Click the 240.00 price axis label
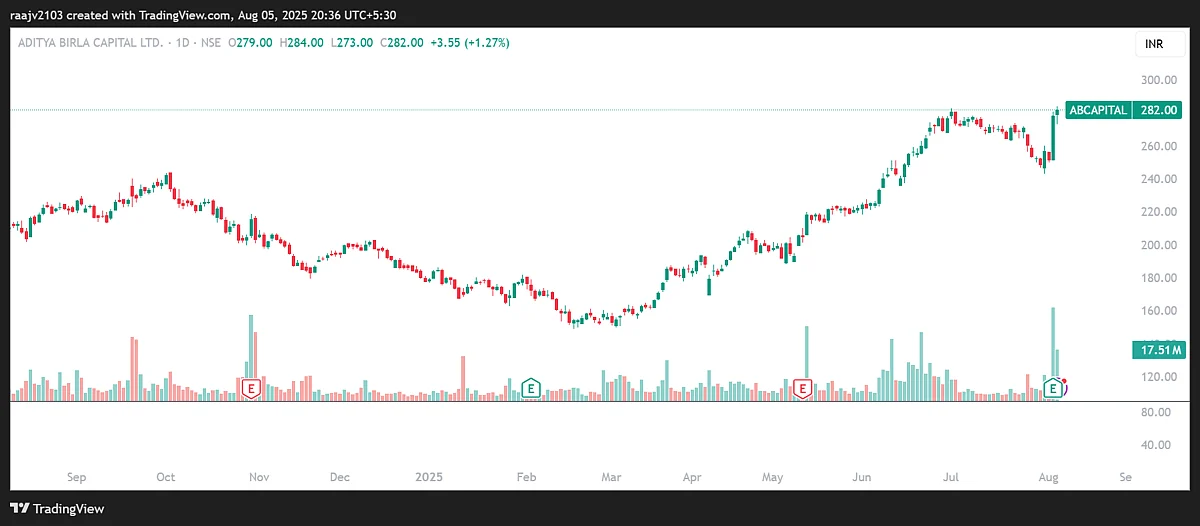The image size is (1200, 526). pyautogui.click(x=1157, y=179)
